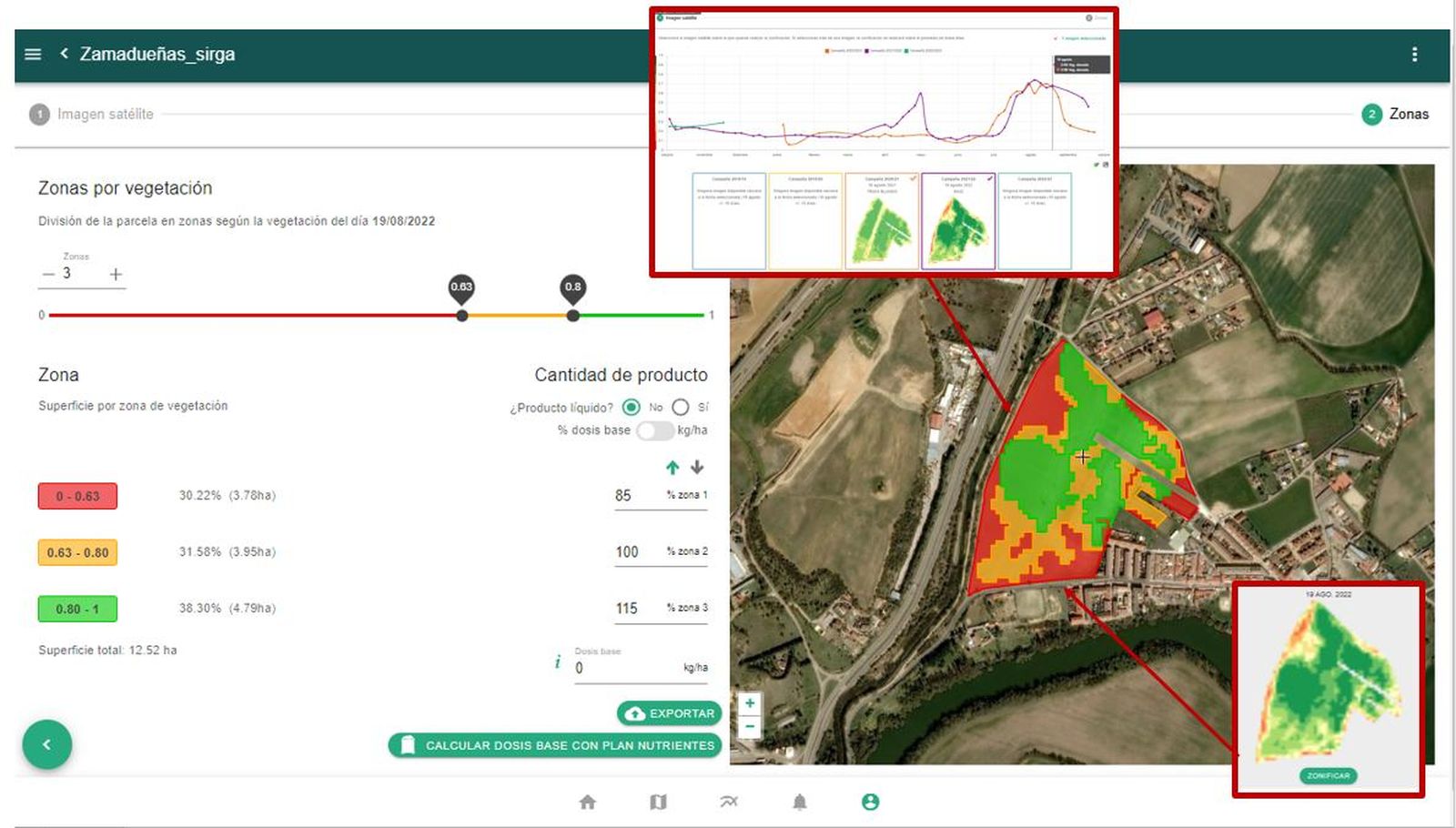Click the info icon next to Dosis base
The width and height of the screenshot is (1456, 828).
[556, 661]
